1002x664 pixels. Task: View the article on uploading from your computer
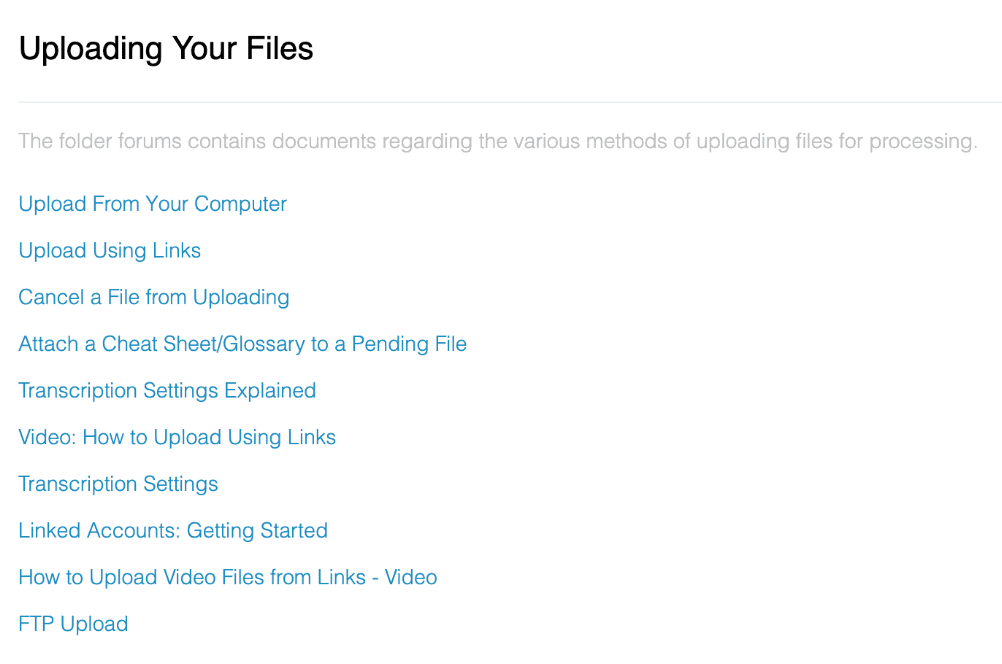click(152, 204)
